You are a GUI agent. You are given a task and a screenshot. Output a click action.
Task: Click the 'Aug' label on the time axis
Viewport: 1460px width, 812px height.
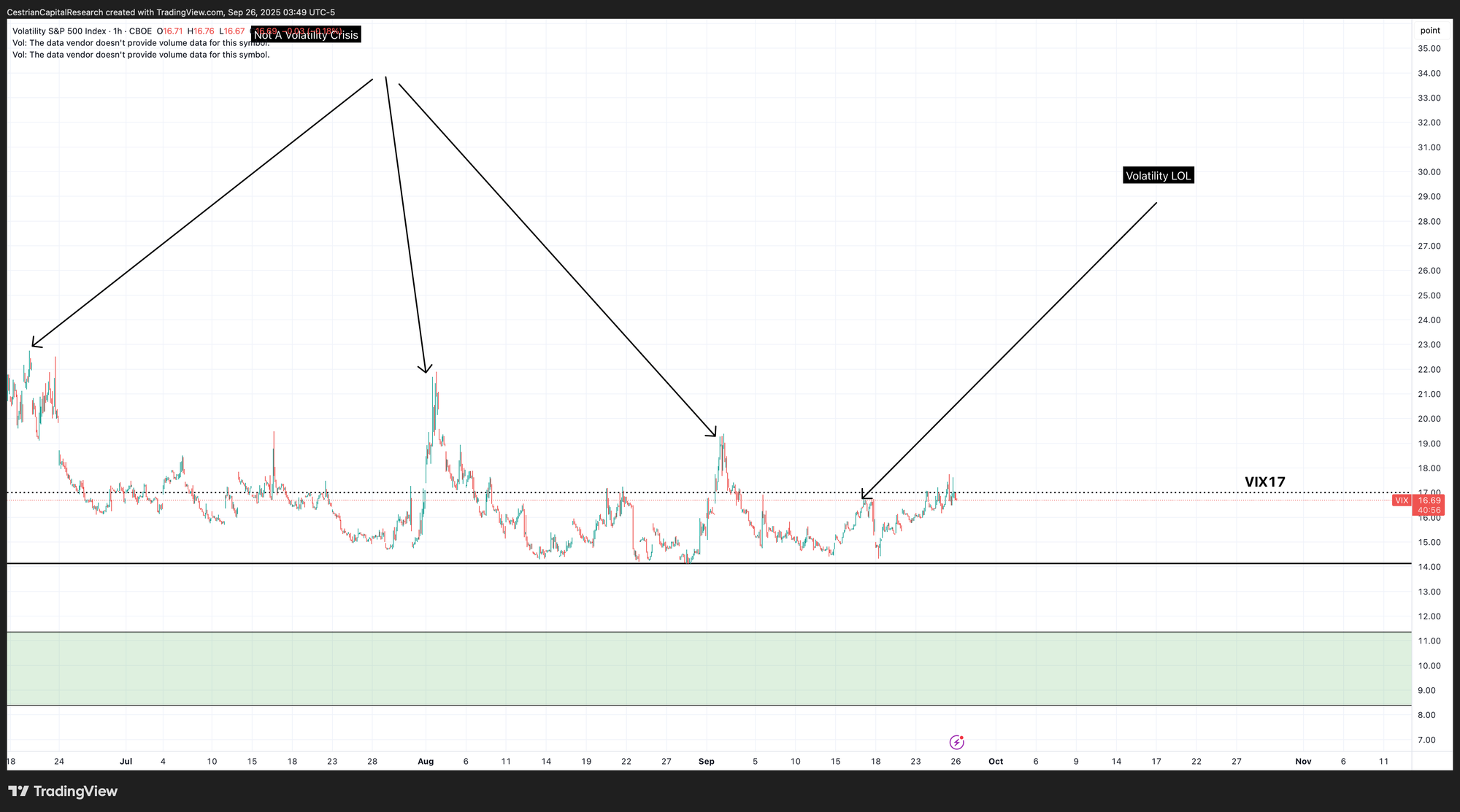click(x=426, y=762)
